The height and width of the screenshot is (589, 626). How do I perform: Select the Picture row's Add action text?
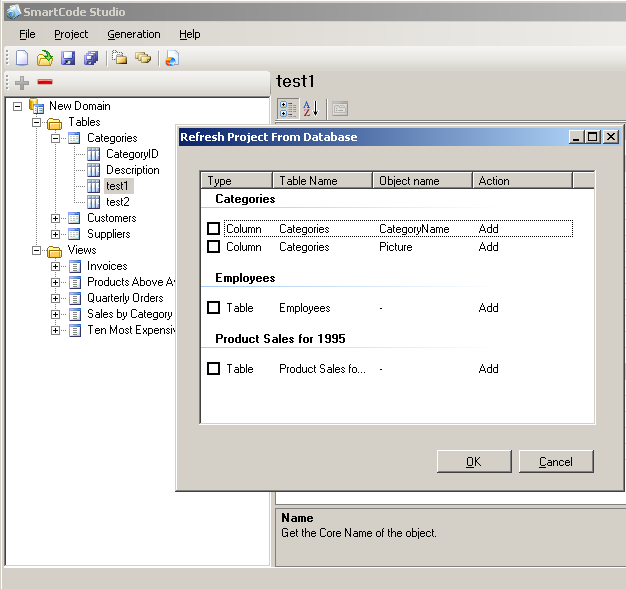[488, 246]
